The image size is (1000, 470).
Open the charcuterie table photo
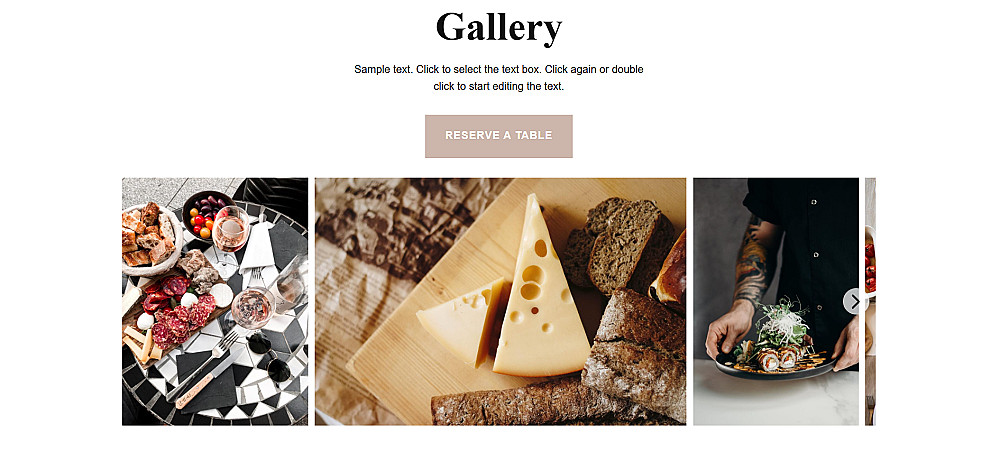tap(215, 302)
